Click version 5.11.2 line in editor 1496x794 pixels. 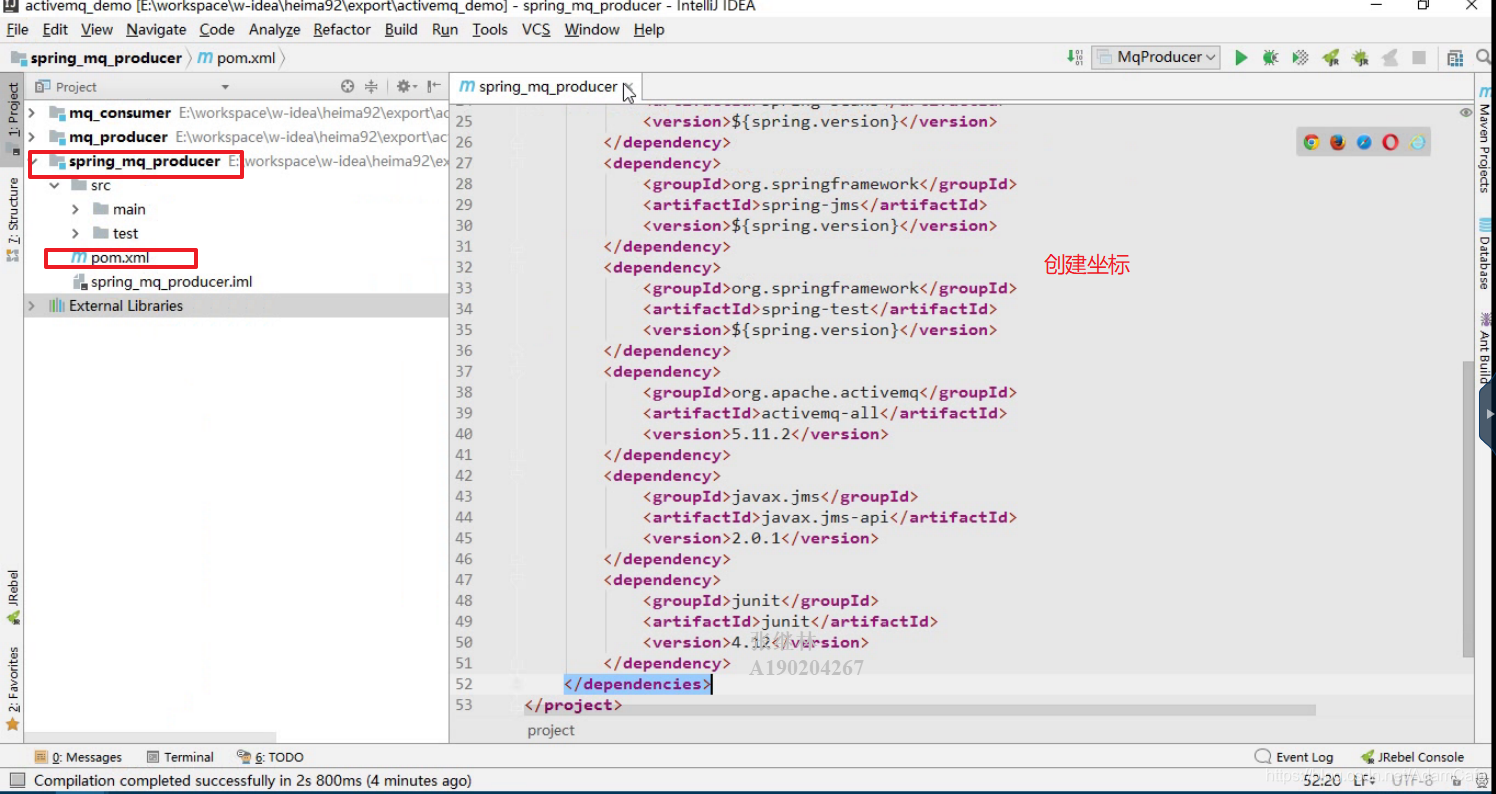tap(766, 434)
